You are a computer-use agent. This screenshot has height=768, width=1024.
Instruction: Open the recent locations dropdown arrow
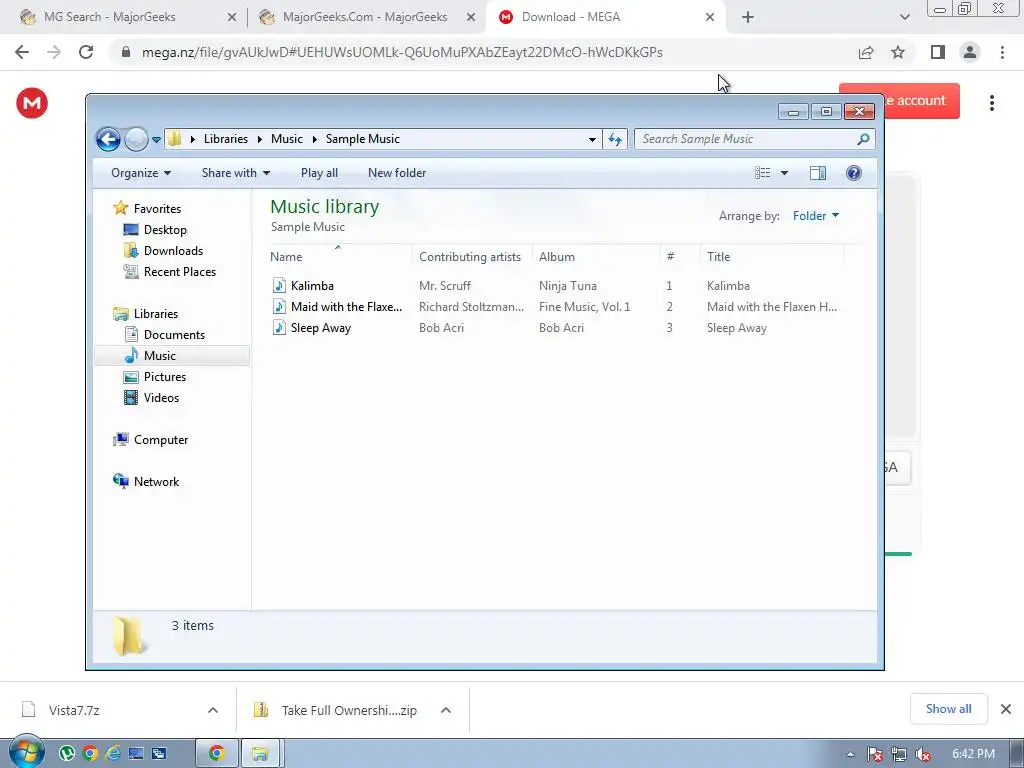156,139
